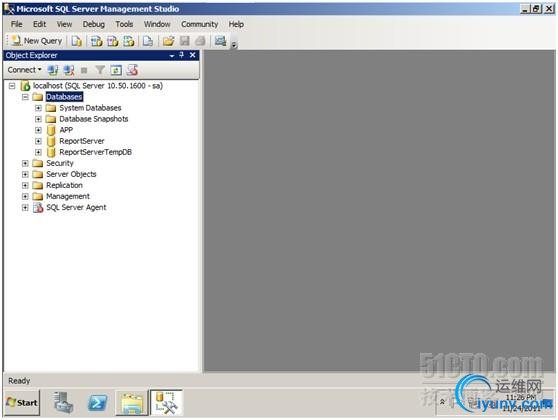The height and width of the screenshot is (420, 558).
Task: Start an Analysis Services MDX Query
Action: coord(96,41)
